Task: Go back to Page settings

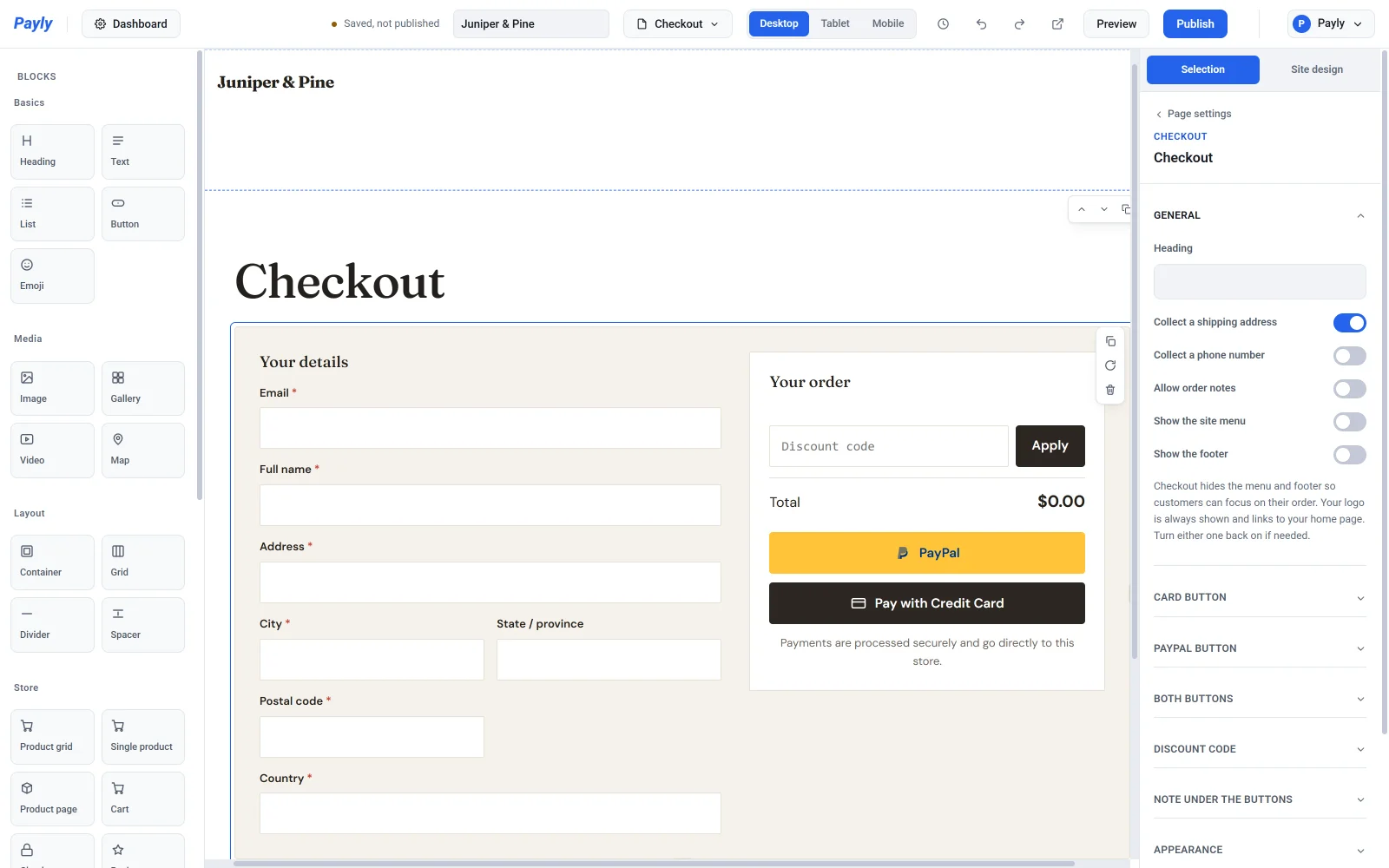Action: pos(1193,114)
